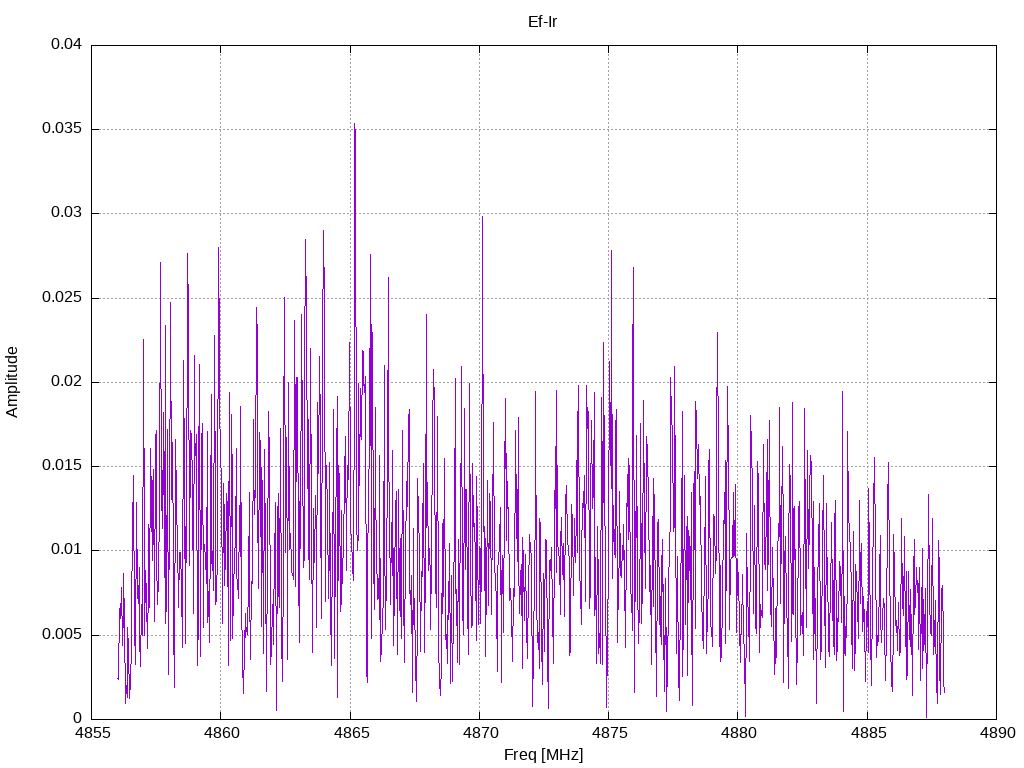Click the tallest spectrum peak near 4865 MHz
The image size is (1024, 768).
[x=355, y=124]
